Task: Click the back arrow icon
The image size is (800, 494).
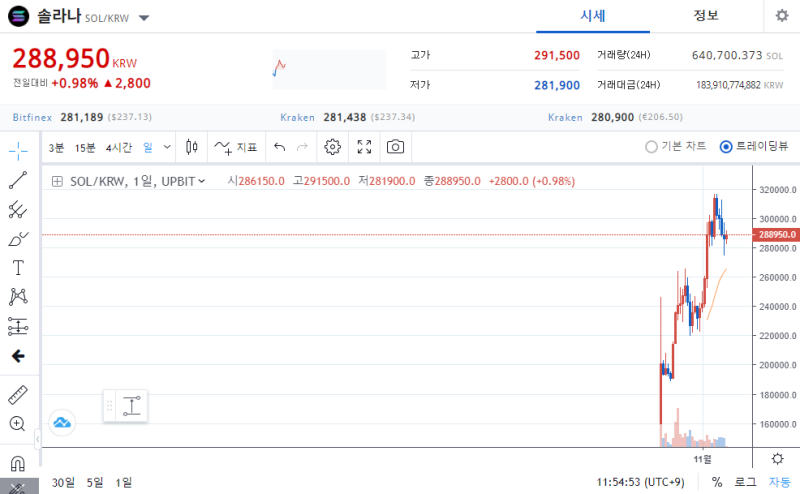Action: (18, 356)
